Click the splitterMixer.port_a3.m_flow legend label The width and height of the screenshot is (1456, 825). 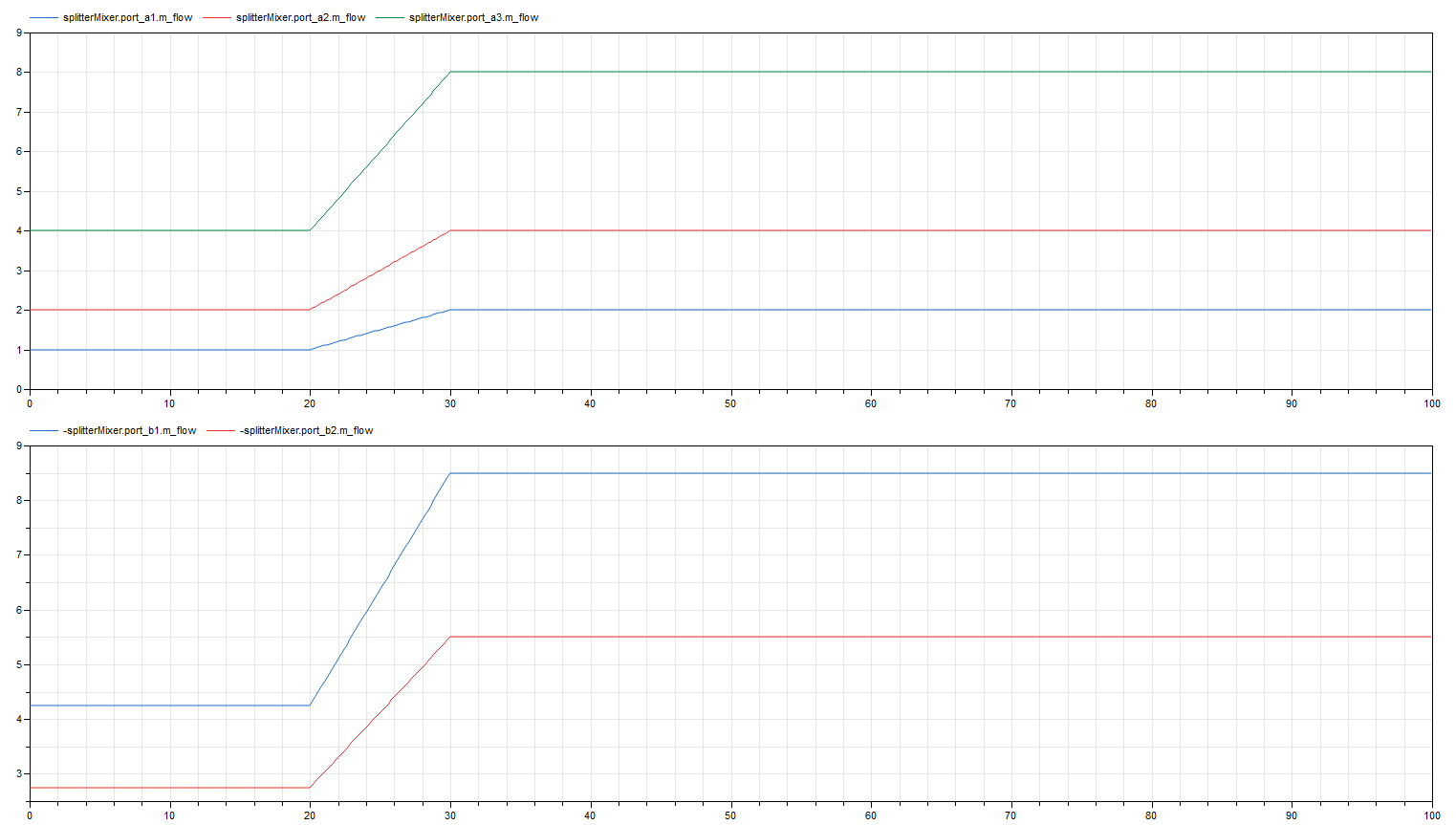tap(473, 18)
